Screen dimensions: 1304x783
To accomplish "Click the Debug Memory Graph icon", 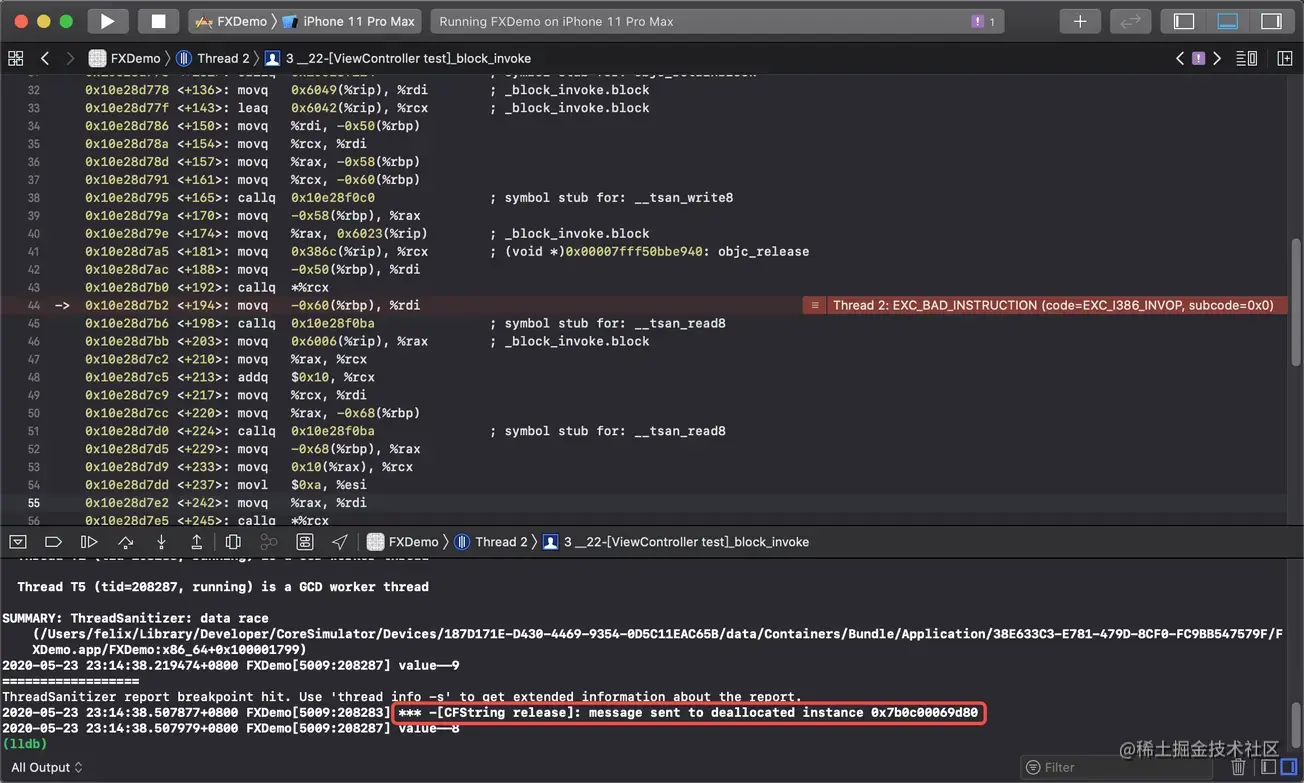I will (x=269, y=542).
